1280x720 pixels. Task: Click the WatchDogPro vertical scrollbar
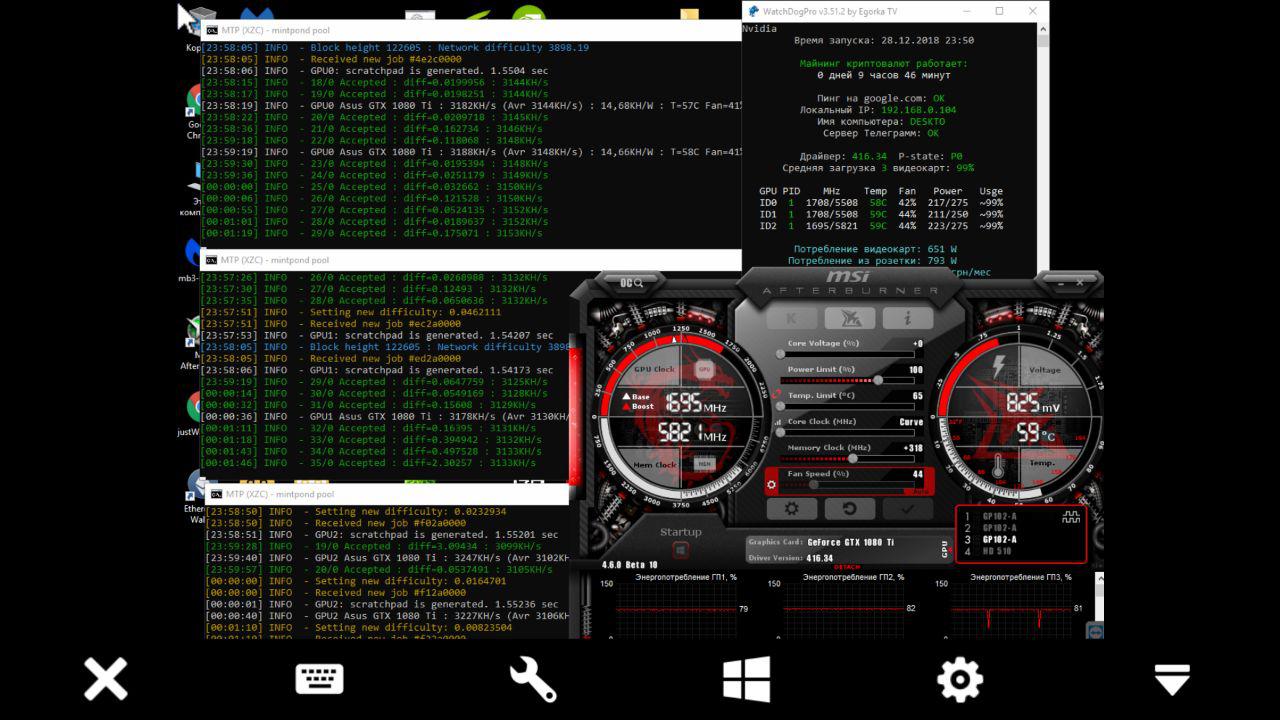click(x=1043, y=146)
